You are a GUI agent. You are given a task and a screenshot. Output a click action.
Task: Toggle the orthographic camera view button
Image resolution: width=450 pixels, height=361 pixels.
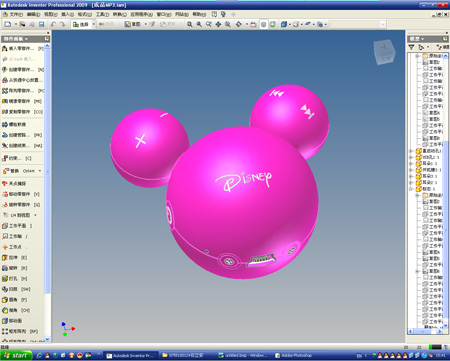coord(263,24)
